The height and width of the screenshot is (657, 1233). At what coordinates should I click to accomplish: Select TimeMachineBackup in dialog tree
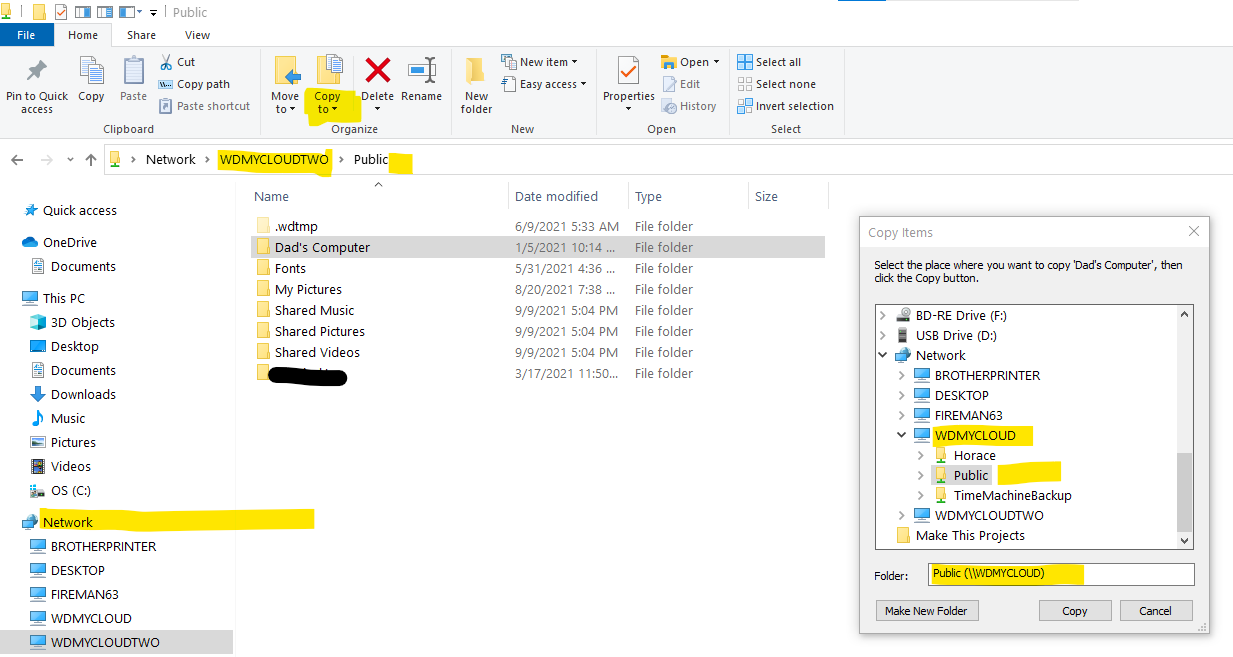(1012, 495)
